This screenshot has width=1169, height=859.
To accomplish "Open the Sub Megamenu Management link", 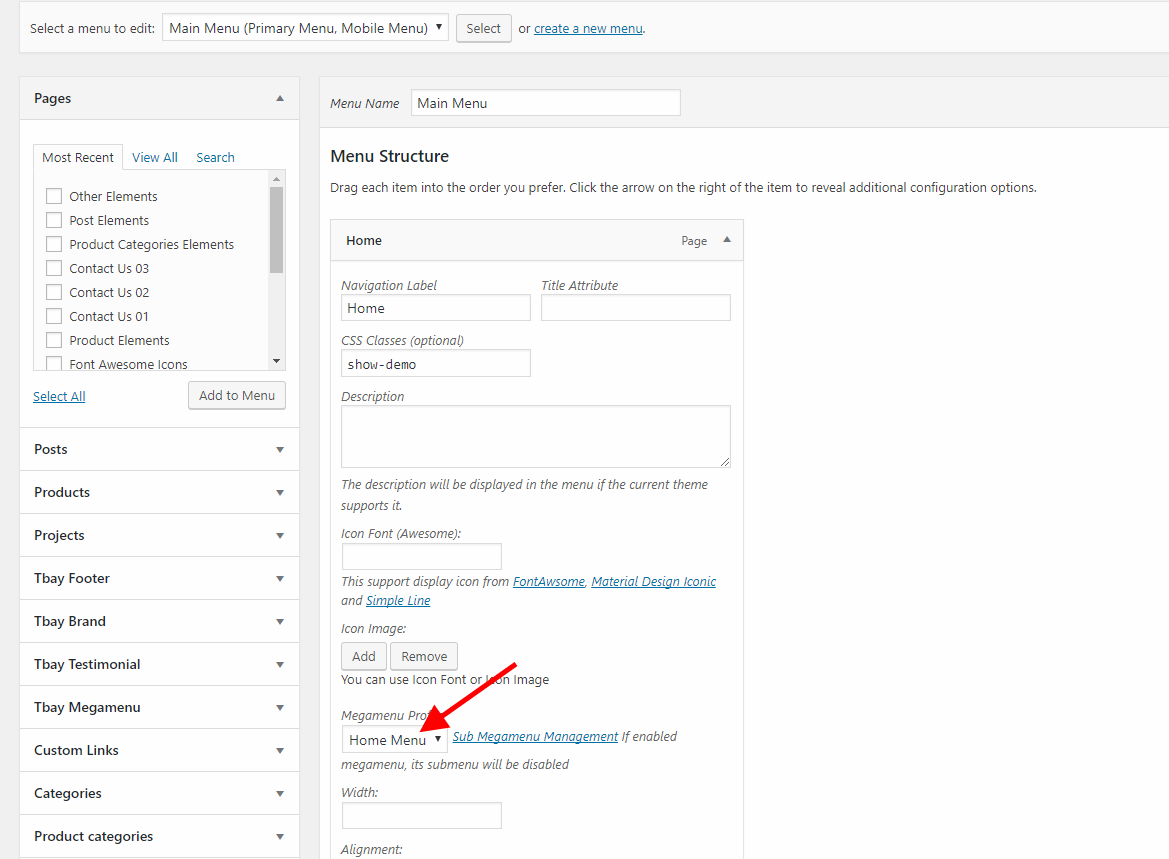I will (x=535, y=736).
